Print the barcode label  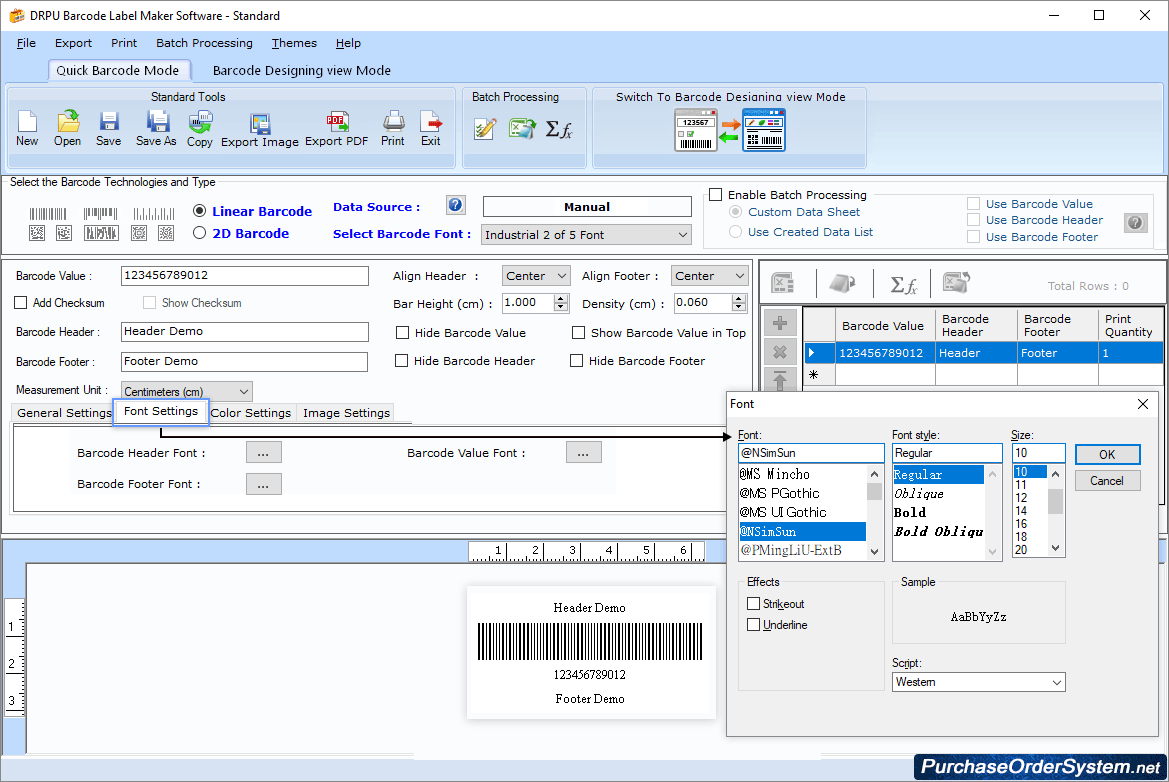tap(392, 130)
